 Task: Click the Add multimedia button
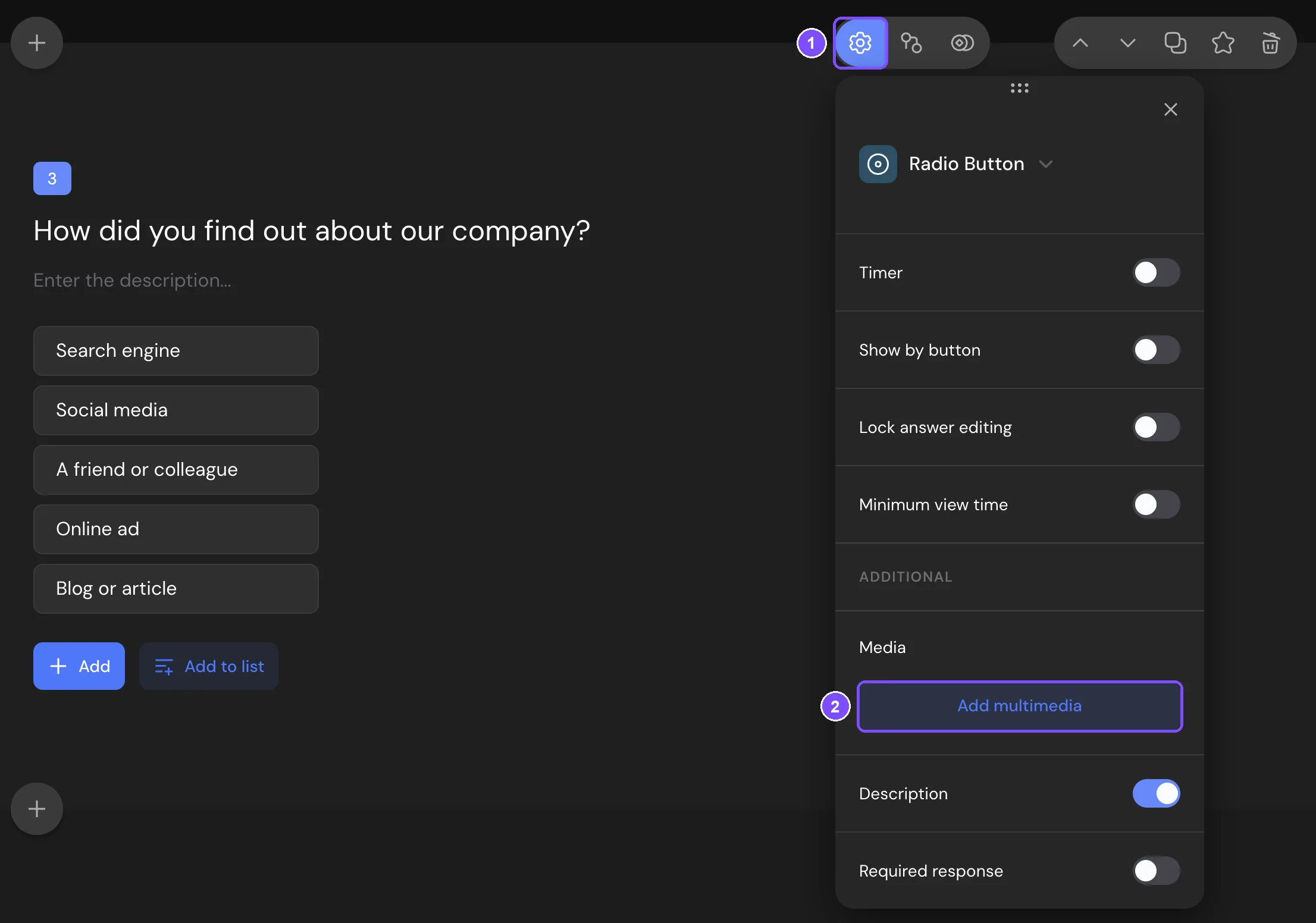click(x=1020, y=706)
